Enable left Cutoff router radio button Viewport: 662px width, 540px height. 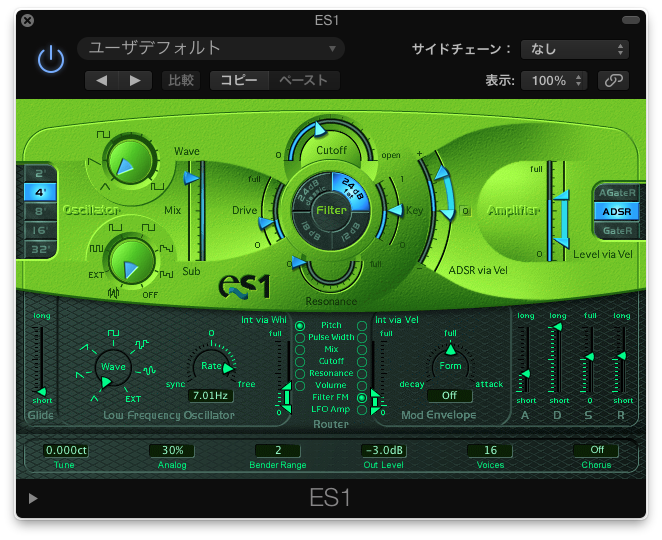click(x=300, y=361)
